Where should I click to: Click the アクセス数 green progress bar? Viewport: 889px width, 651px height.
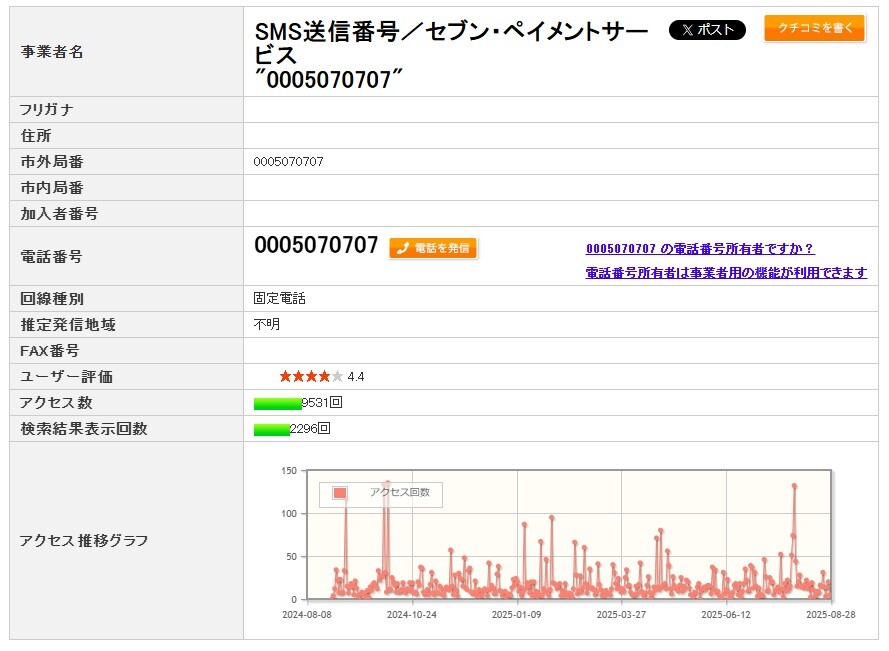point(277,403)
